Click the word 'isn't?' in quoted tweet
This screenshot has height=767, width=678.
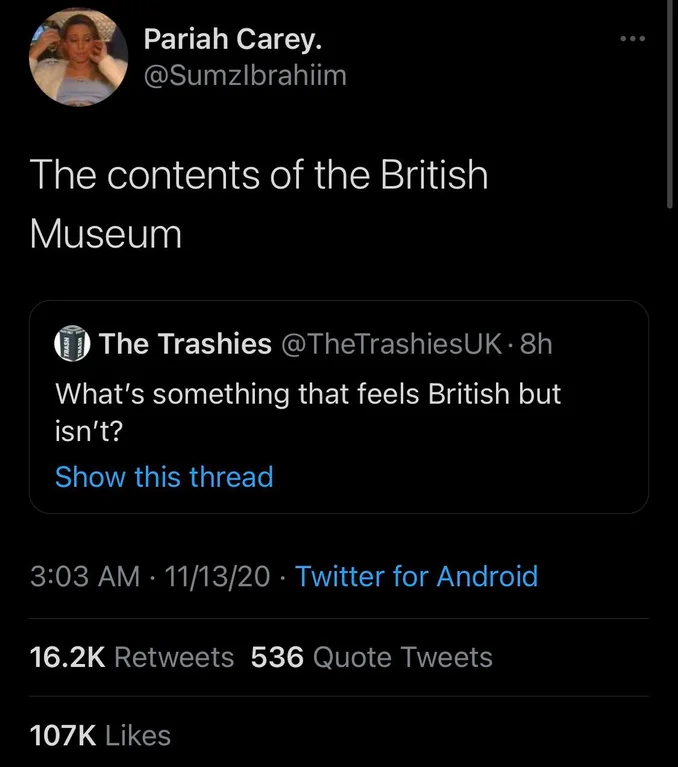(x=89, y=431)
